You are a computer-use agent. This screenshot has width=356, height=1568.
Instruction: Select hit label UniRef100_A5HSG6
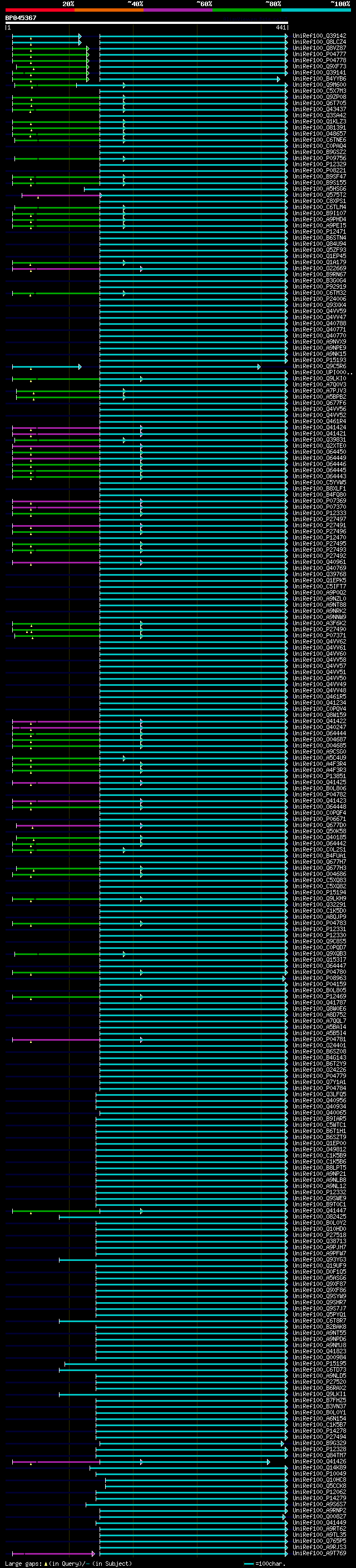319,189
